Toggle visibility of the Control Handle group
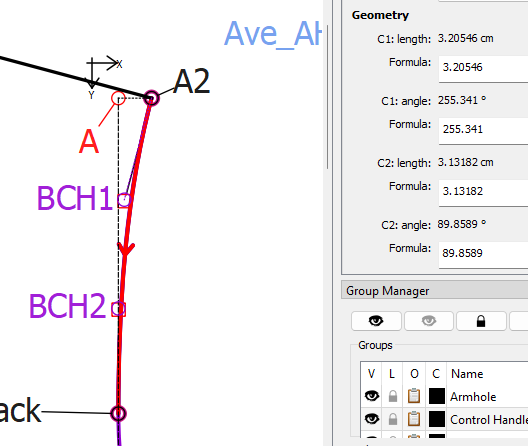528x446 pixels. (x=372, y=419)
